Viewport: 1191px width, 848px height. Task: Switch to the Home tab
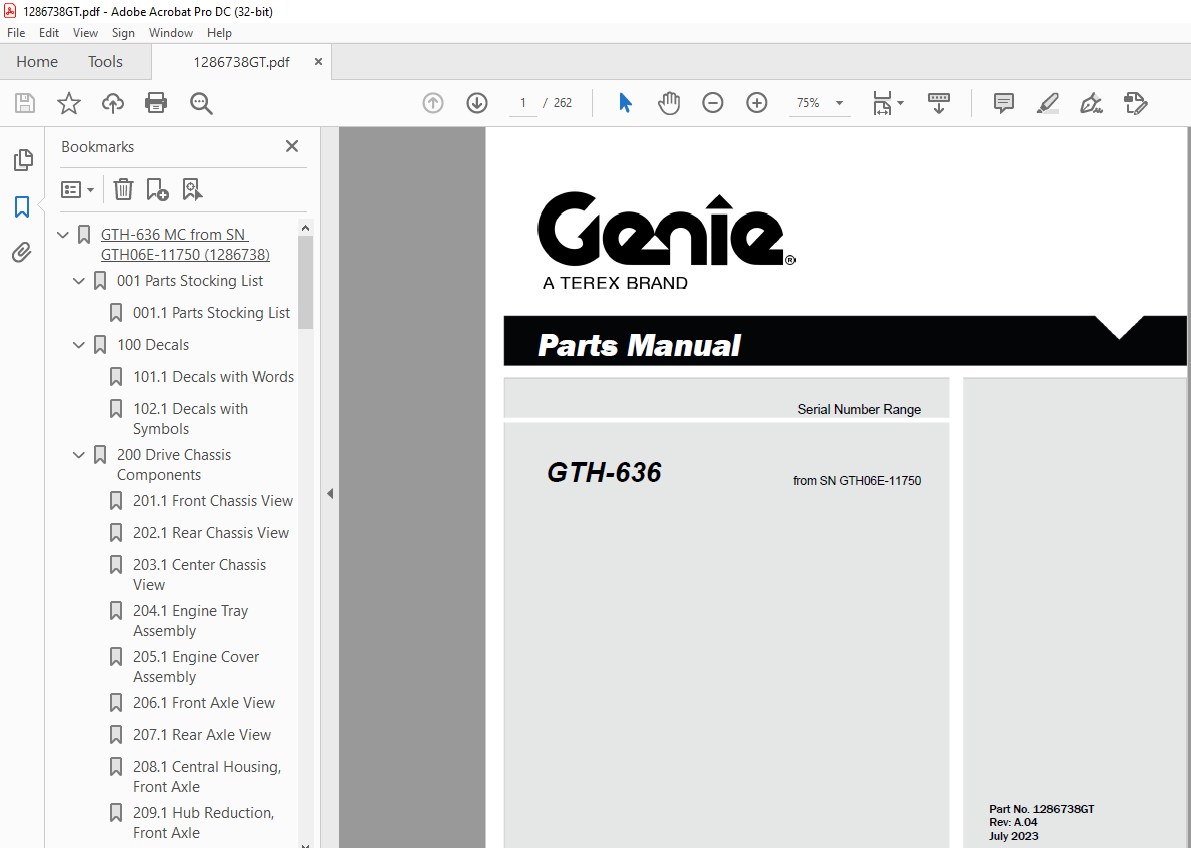(37, 62)
